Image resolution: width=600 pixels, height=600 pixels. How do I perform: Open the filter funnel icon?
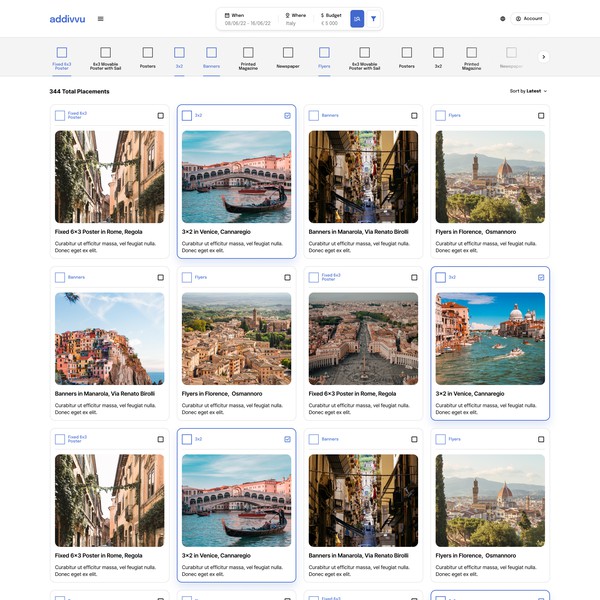373,19
